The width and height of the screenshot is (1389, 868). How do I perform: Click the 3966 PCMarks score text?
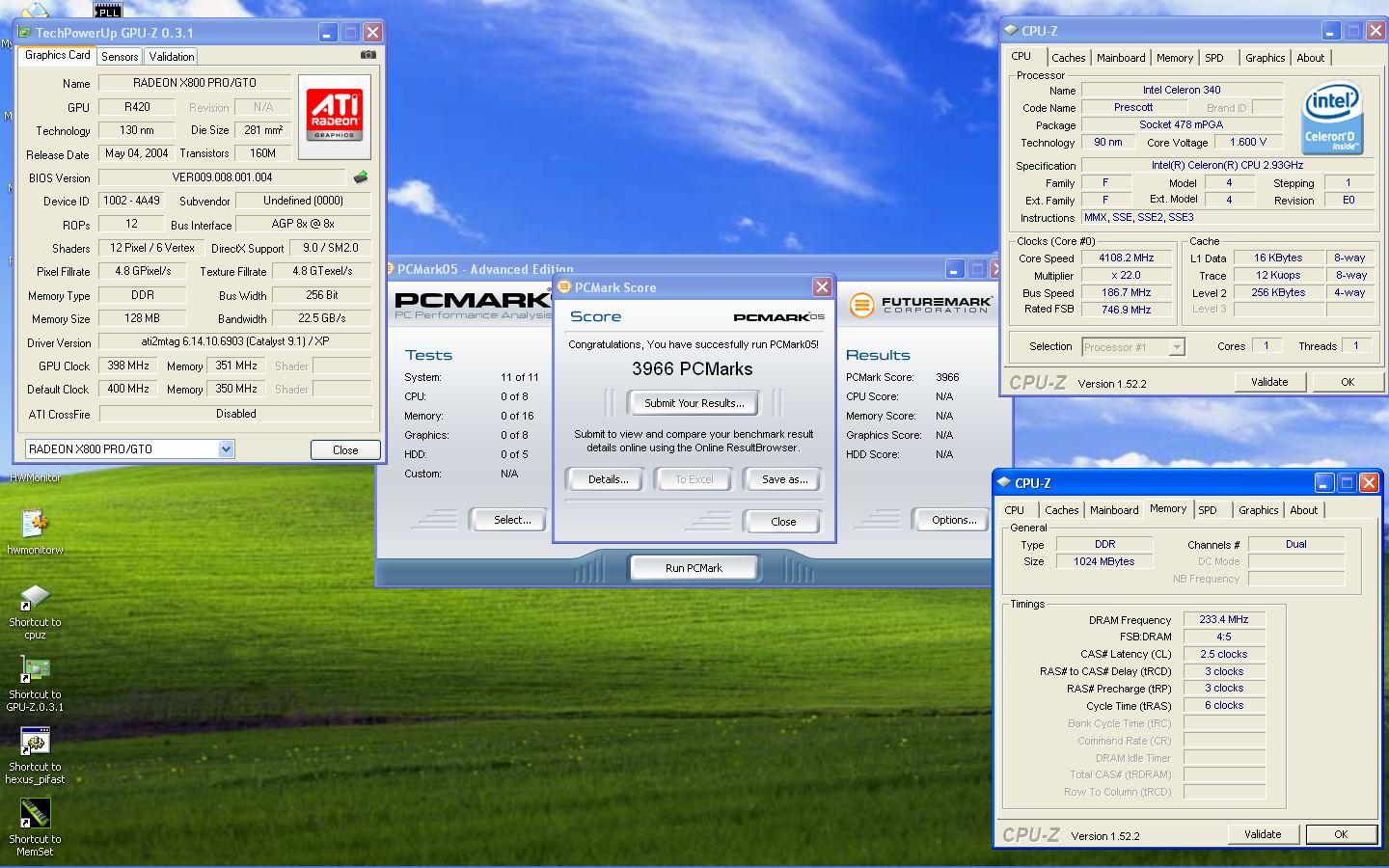point(693,369)
